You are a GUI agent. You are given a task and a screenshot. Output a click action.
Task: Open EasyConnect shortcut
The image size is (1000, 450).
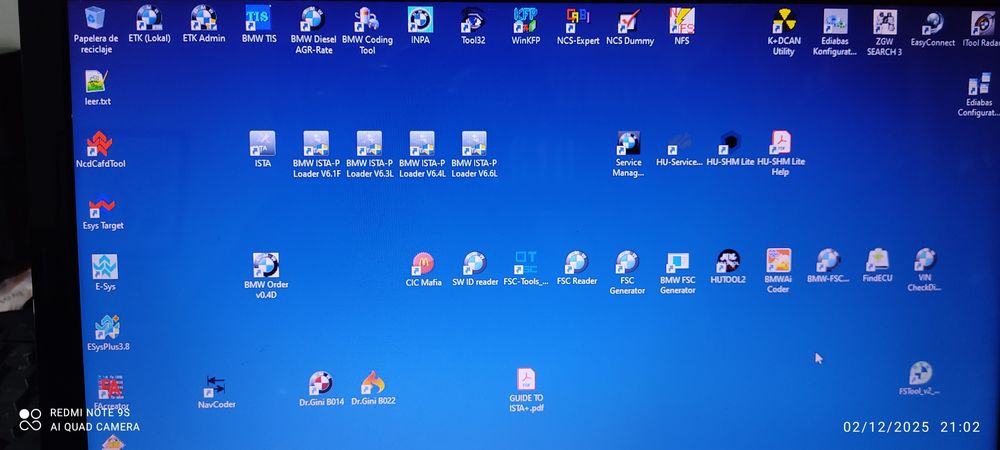932,29
